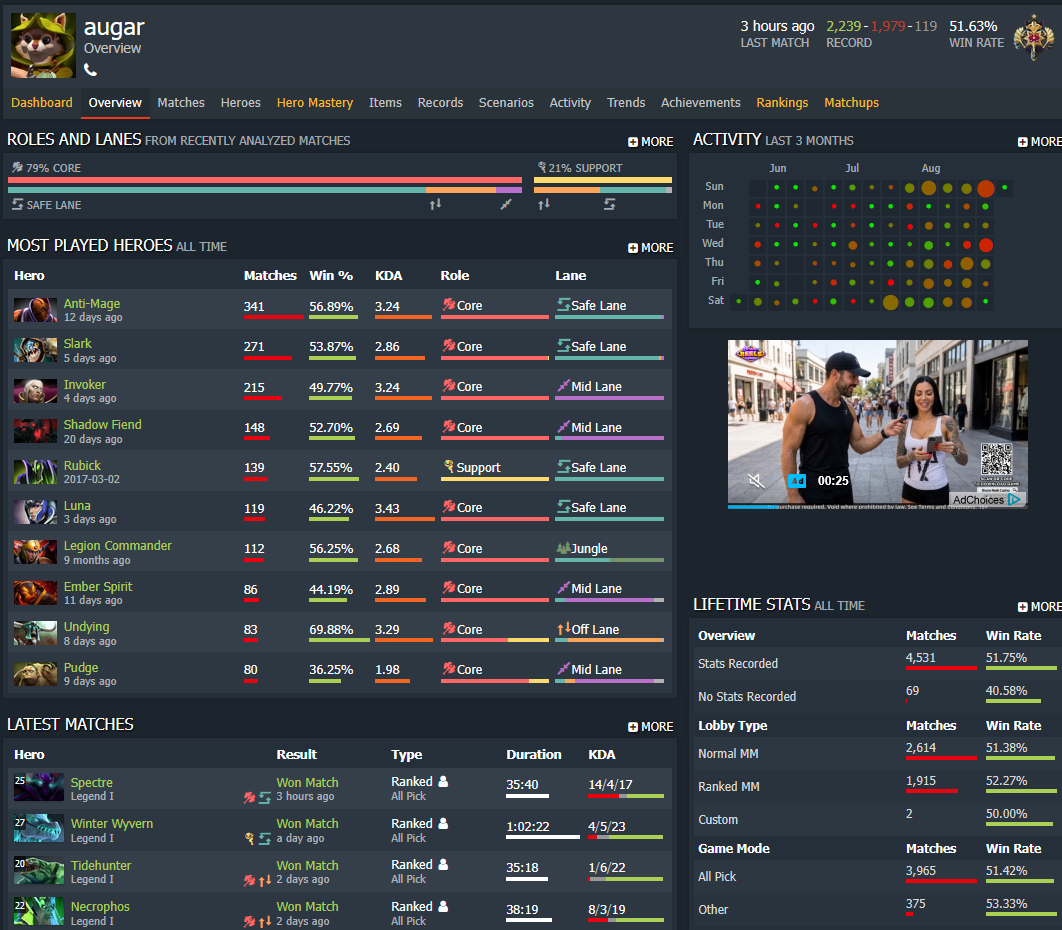1062x930 pixels.
Task: Click the Off Lane icon for Undying
Action: click(564, 629)
